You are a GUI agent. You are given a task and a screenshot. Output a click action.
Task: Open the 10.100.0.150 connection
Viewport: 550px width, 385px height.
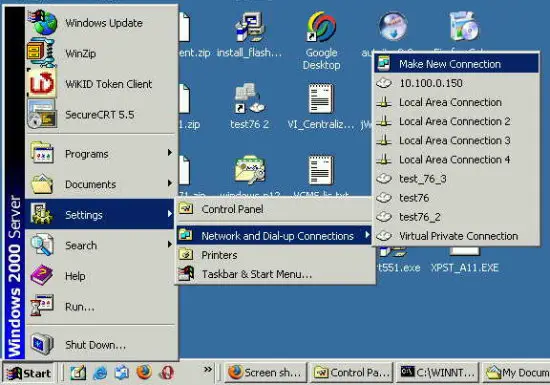(456, 83)
